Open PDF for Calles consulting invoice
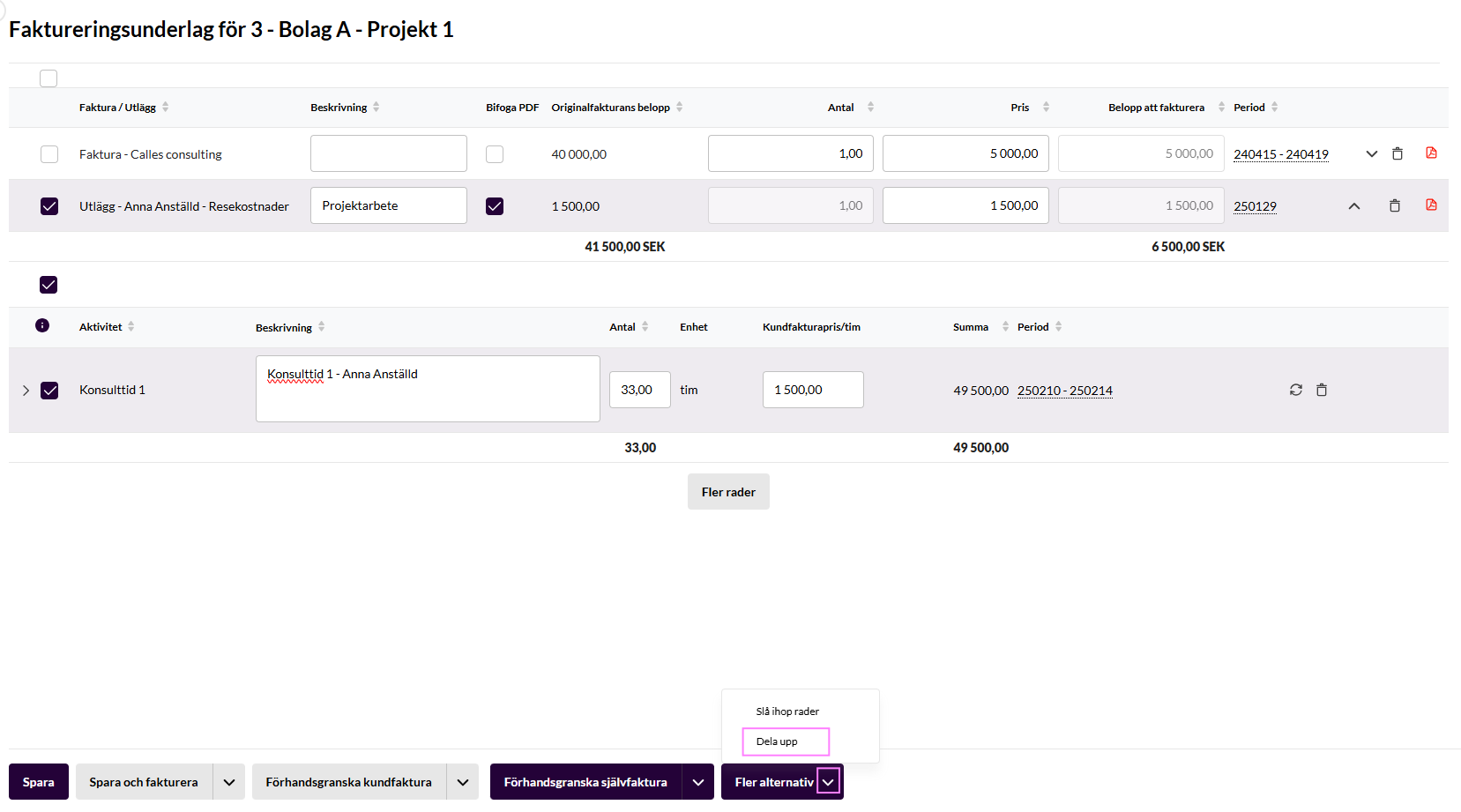This screenshot has height=812, width=1461. click(1431, 153)
